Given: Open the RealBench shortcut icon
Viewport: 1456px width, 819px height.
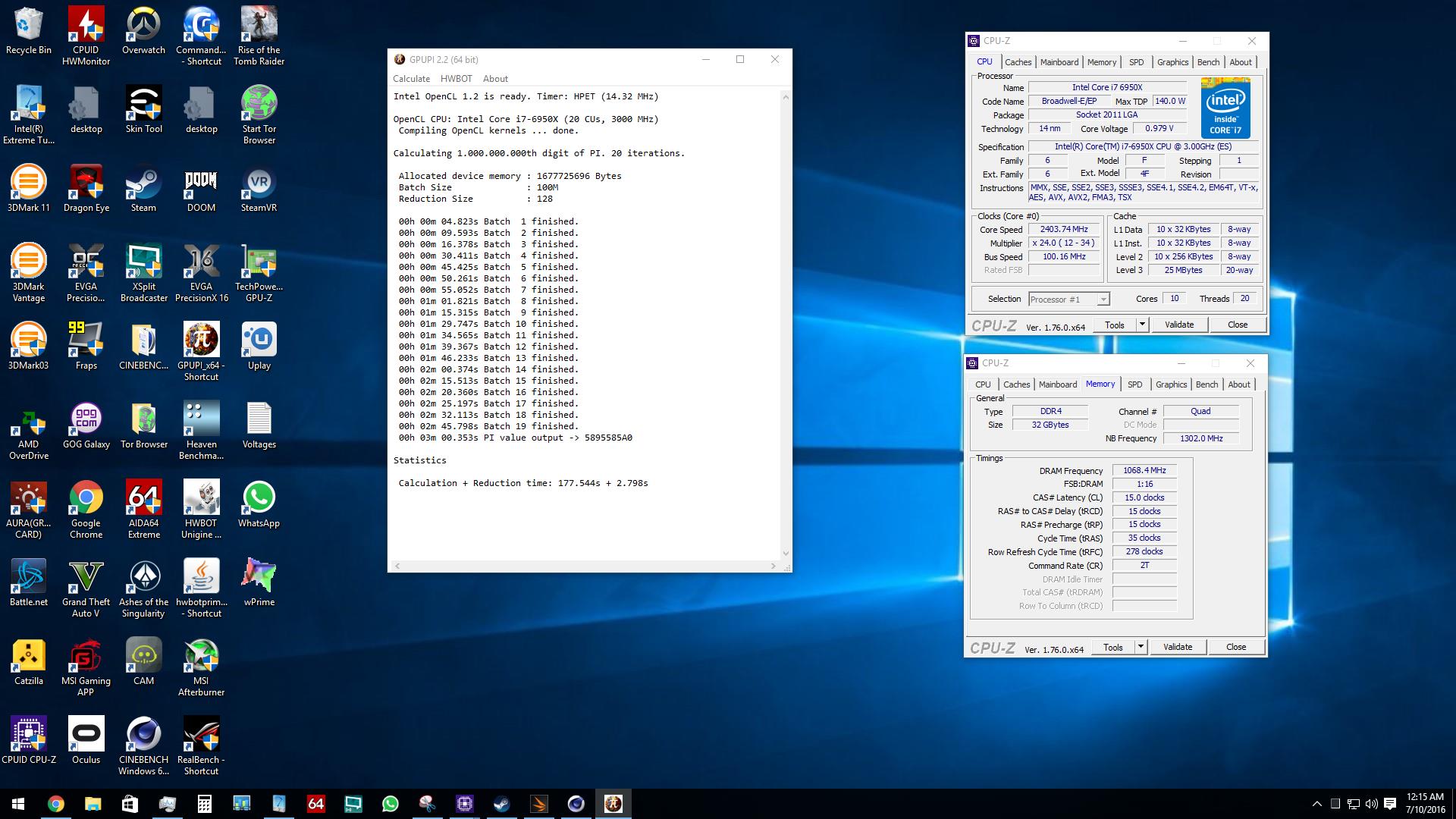Looking at the screenshot, I should 201,745.
